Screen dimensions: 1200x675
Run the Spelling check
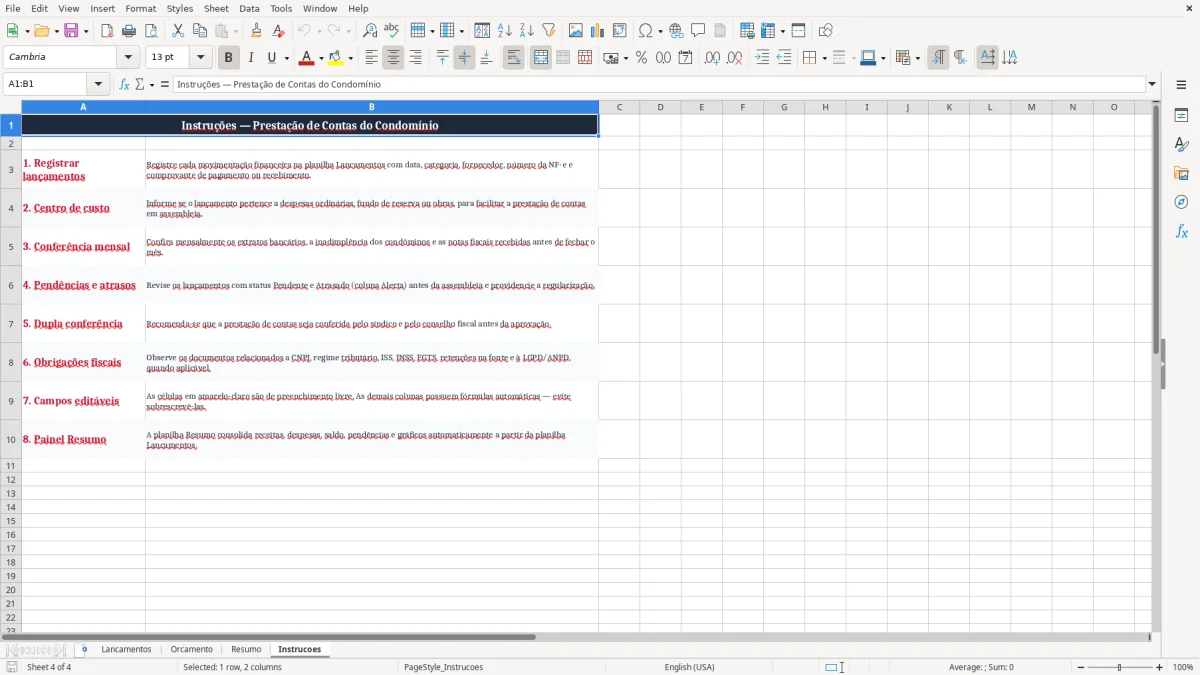[392, 31]
